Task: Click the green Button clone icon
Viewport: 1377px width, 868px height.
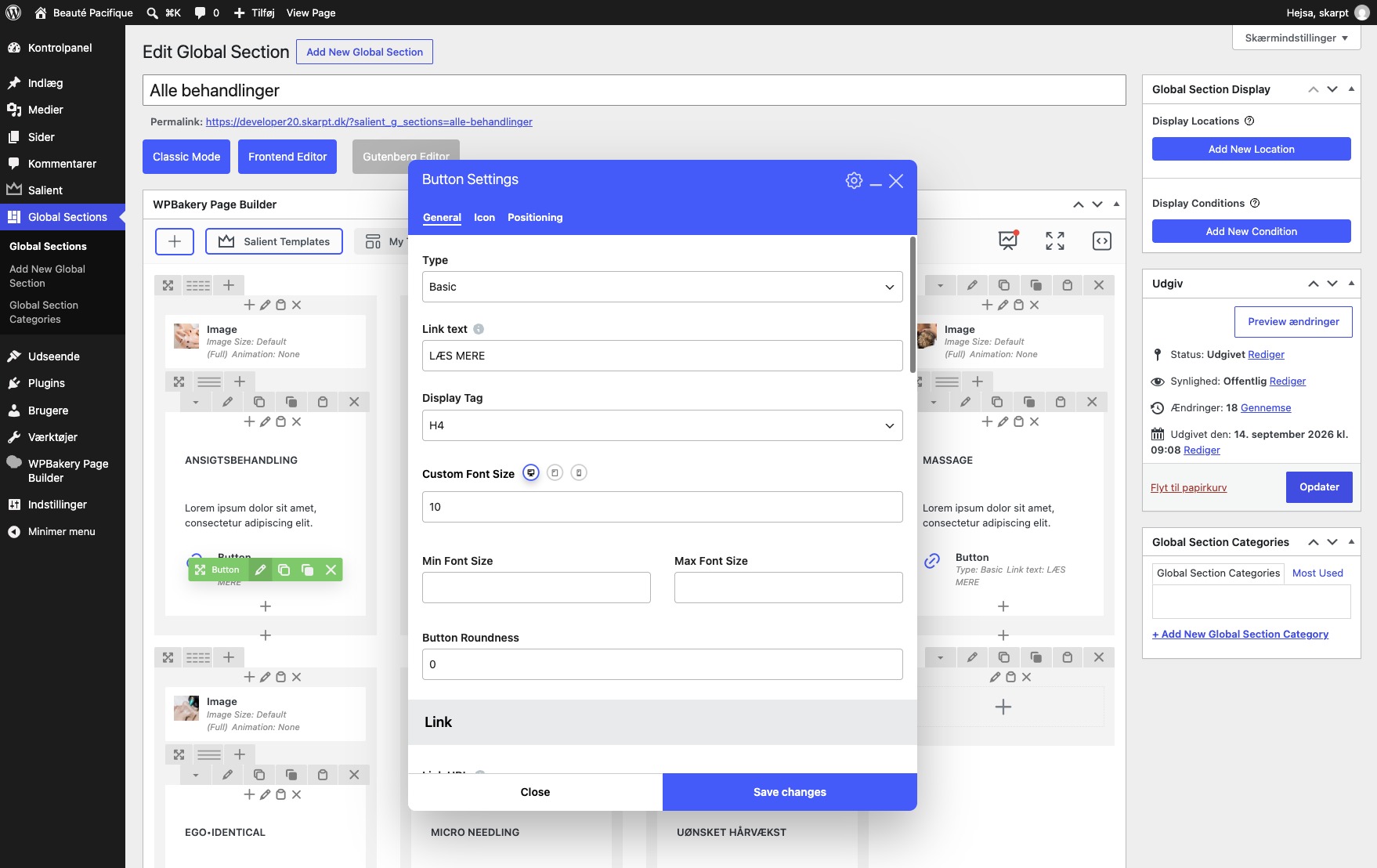Action: coord(284,570)
